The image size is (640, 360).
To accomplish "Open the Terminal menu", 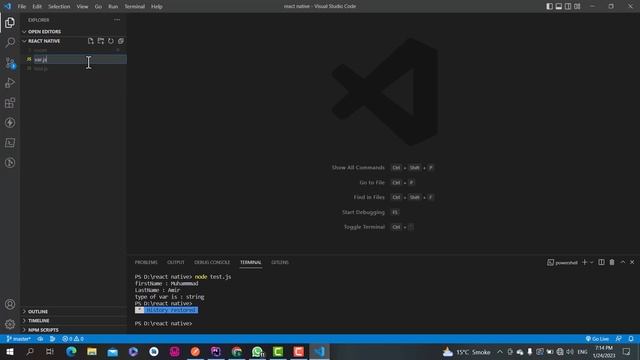I will coord(135,6).
